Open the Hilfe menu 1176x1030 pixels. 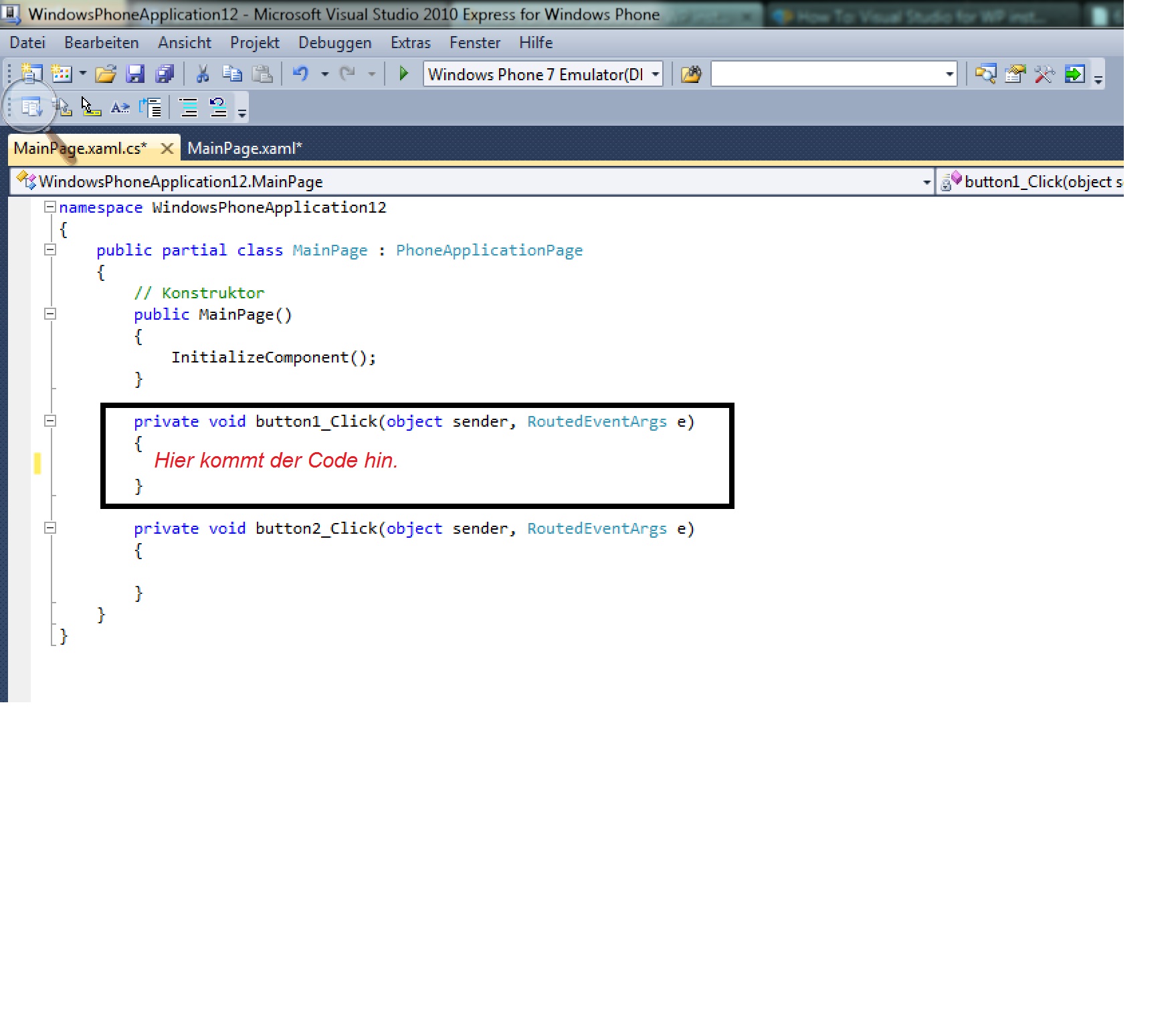coord(536,43)
